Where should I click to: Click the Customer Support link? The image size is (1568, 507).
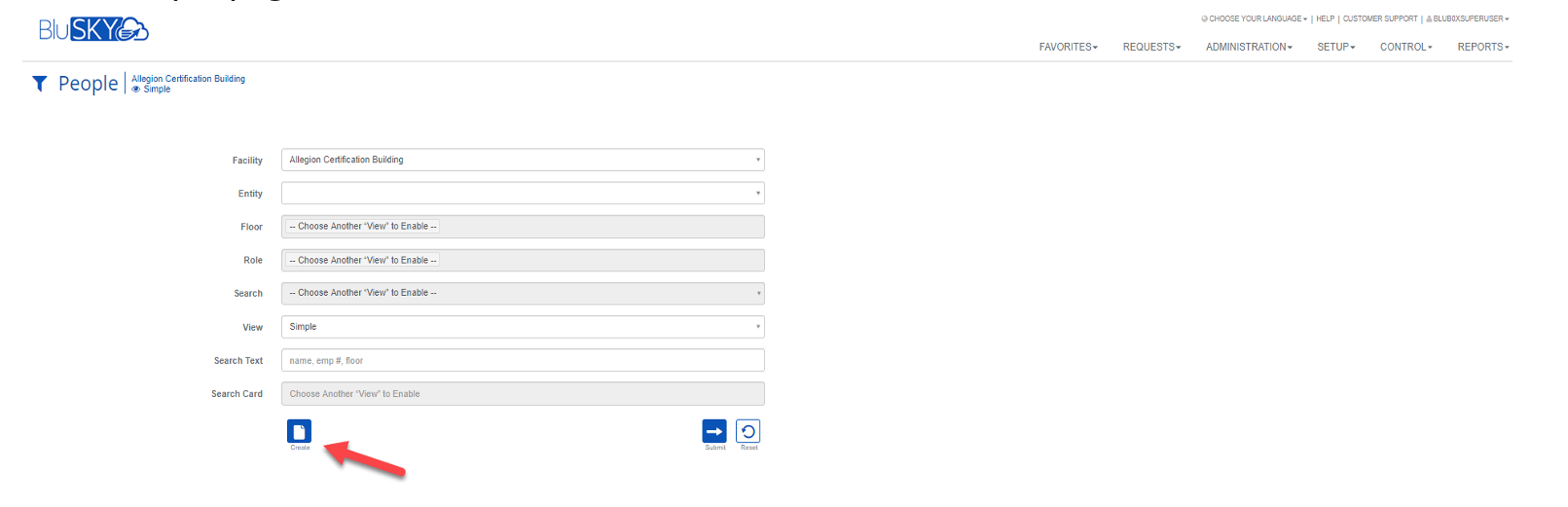click(x=1379, y=18)
